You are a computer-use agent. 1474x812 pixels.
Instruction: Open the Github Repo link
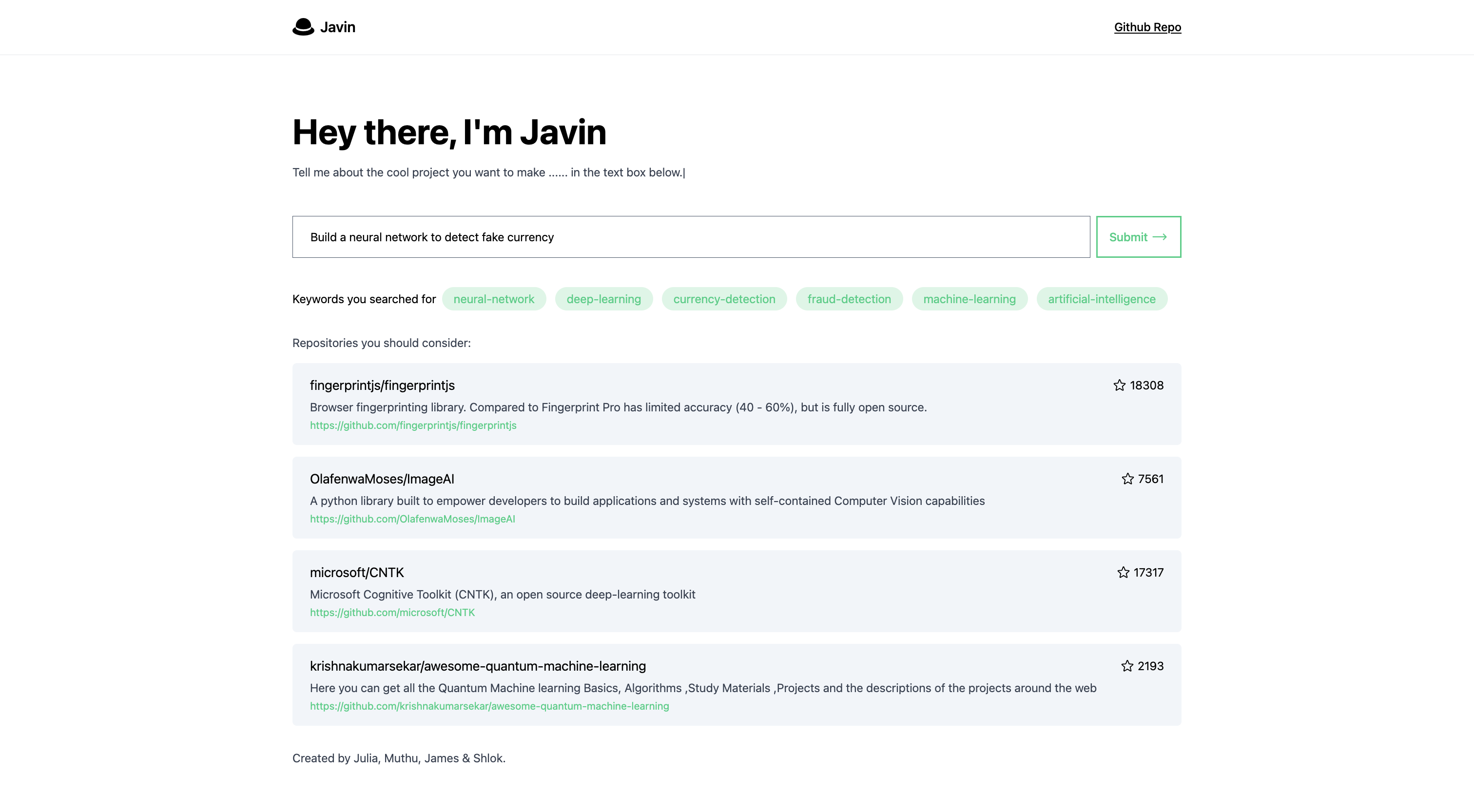click(1147, 27)
